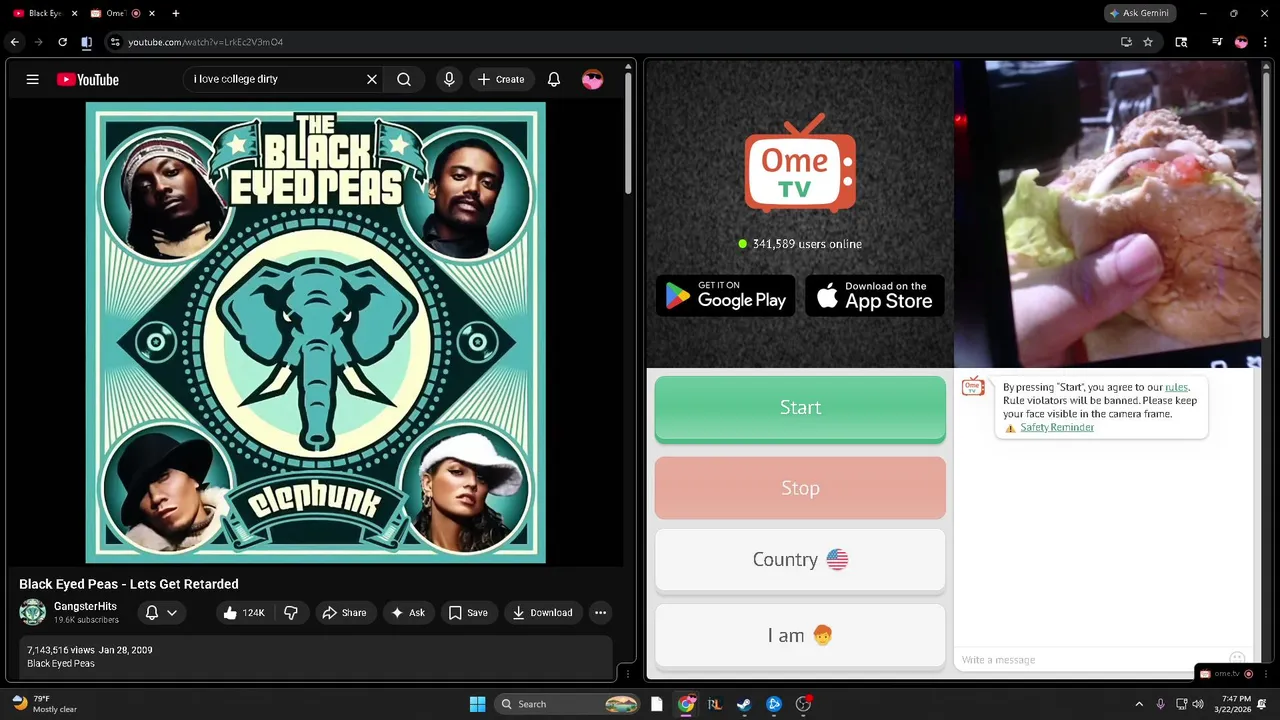Open the Ask Gemini button
The image size is (1280, 720).
1140,13
